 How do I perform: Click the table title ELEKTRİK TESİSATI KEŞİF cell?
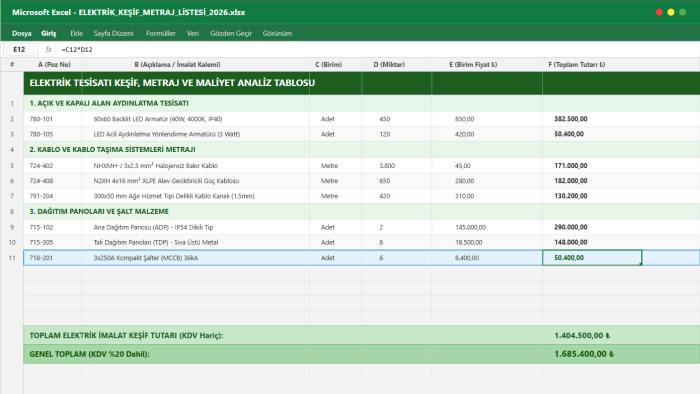coord(172,83)
